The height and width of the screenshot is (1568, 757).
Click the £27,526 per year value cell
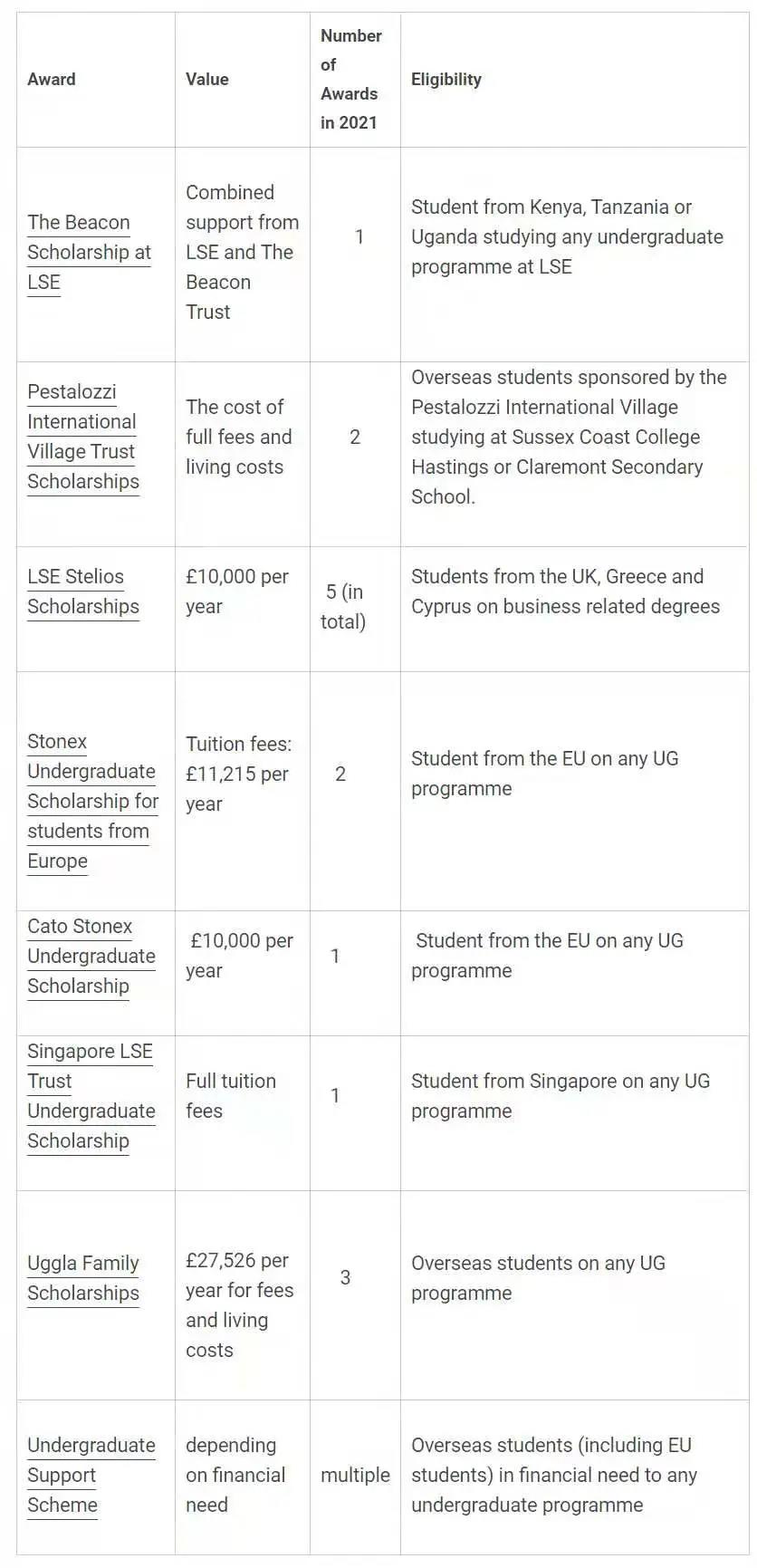[x=240, y=1305]
